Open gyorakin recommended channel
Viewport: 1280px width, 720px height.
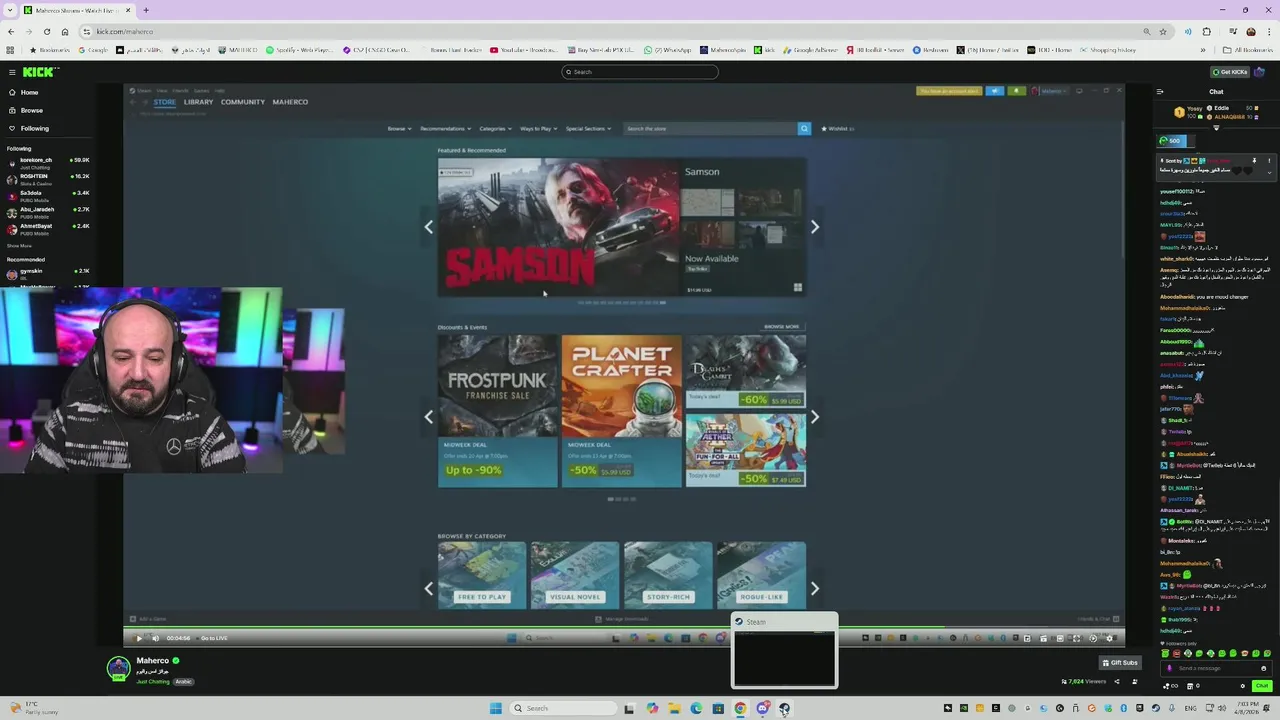47,272
